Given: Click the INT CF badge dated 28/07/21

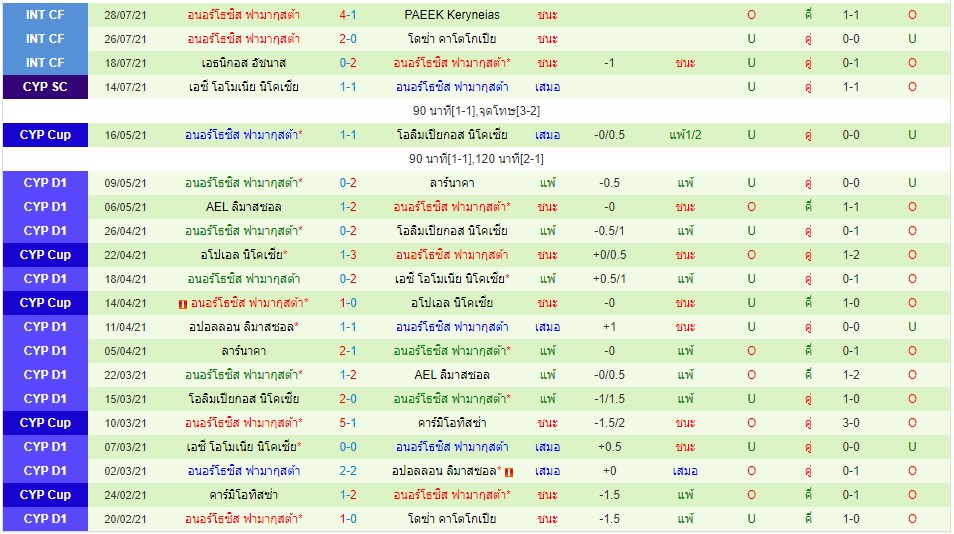Looking at the screenshot, I should click(45, 15).
